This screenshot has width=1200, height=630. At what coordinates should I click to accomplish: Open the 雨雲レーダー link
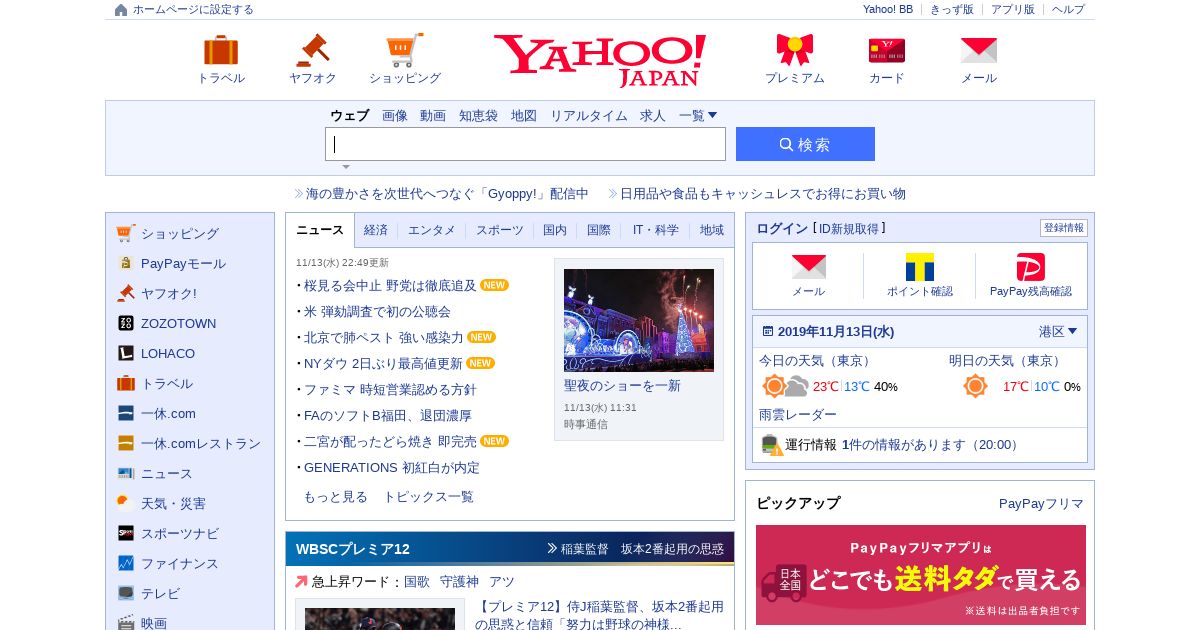[798, 414]
